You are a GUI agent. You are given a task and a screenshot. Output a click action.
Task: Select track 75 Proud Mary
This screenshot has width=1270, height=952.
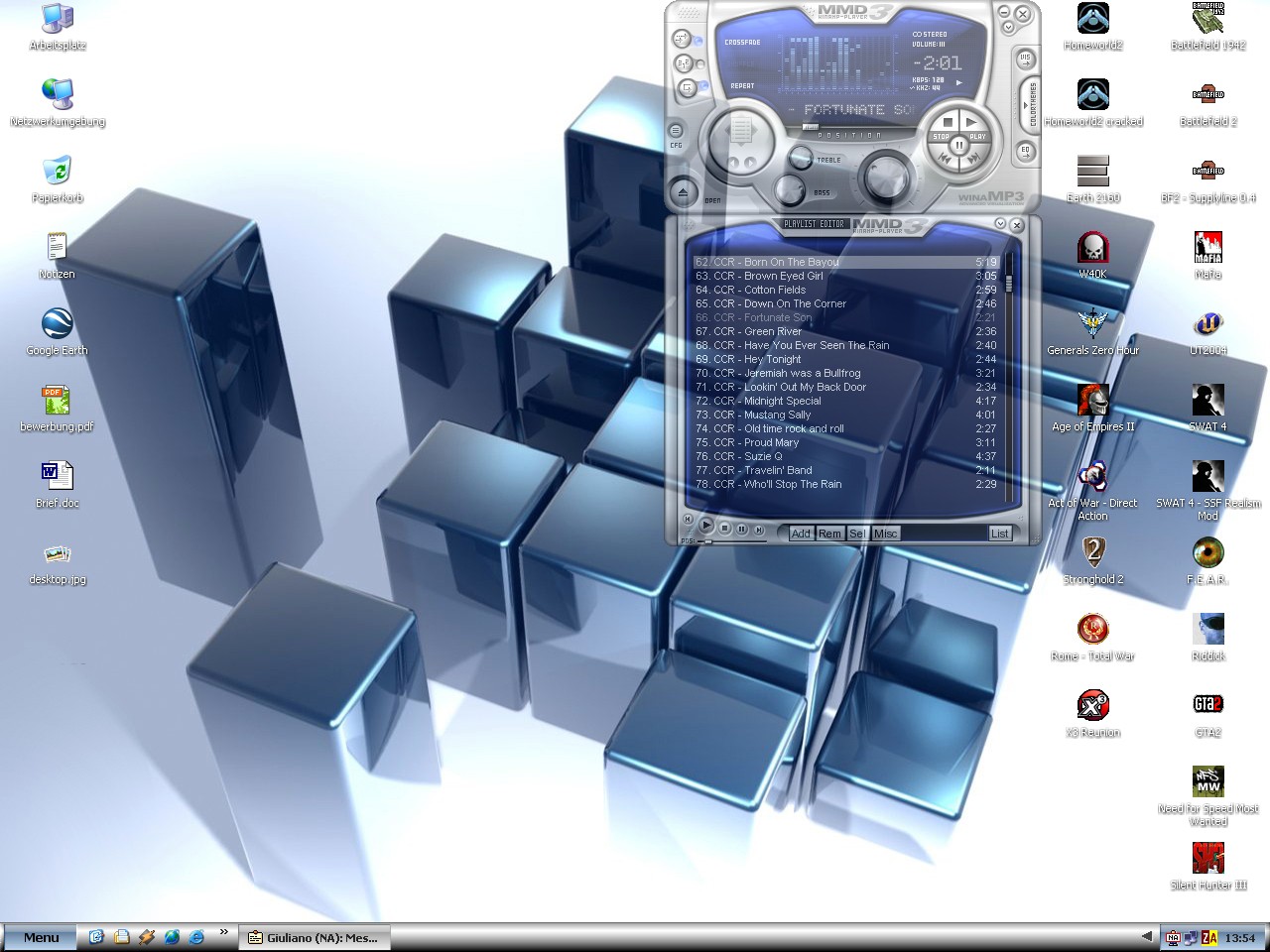pyautogui.click(x=845, y=442)
